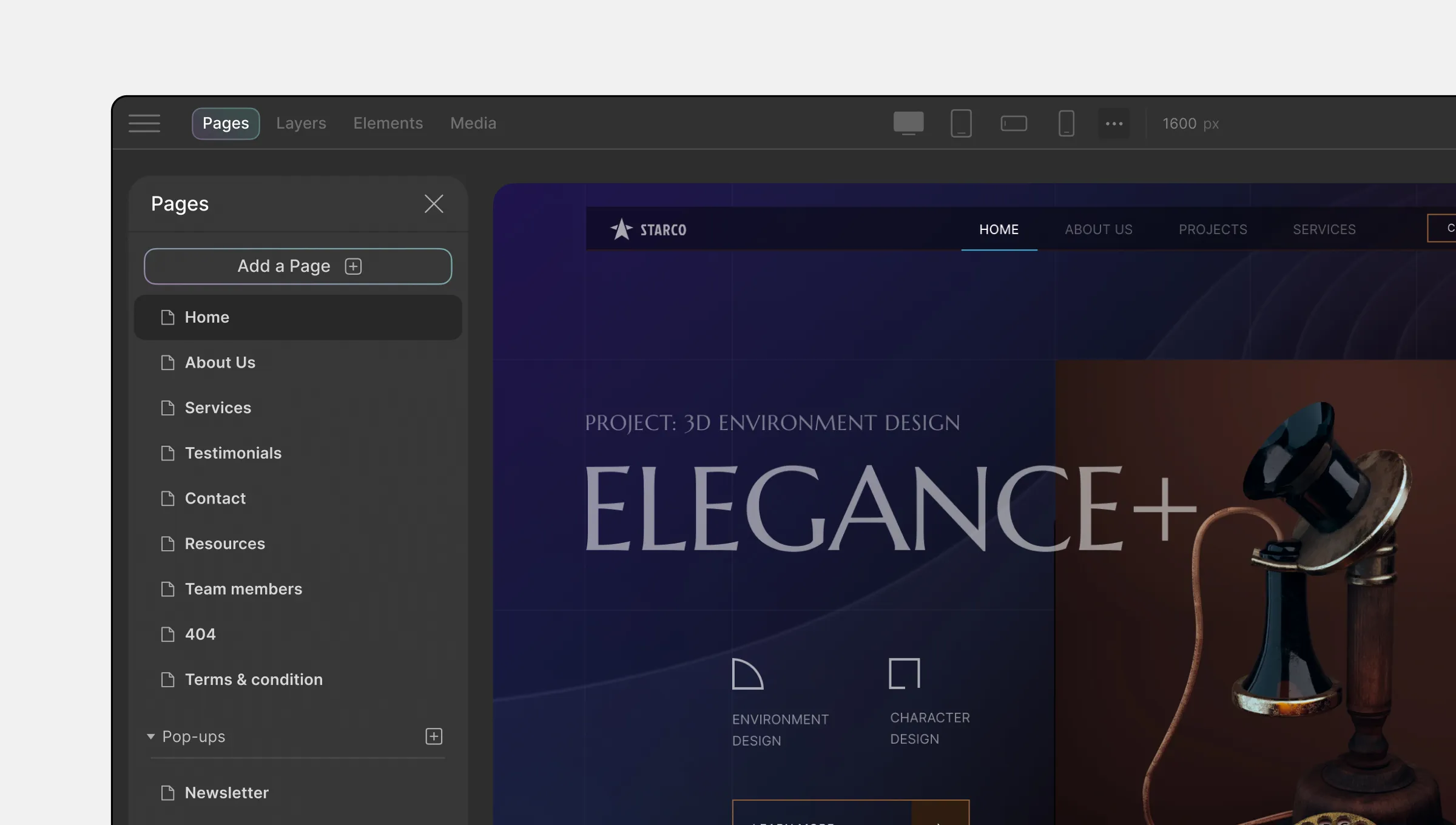
Task: Click the About Us page file icon
Action: tap(167, 363)
